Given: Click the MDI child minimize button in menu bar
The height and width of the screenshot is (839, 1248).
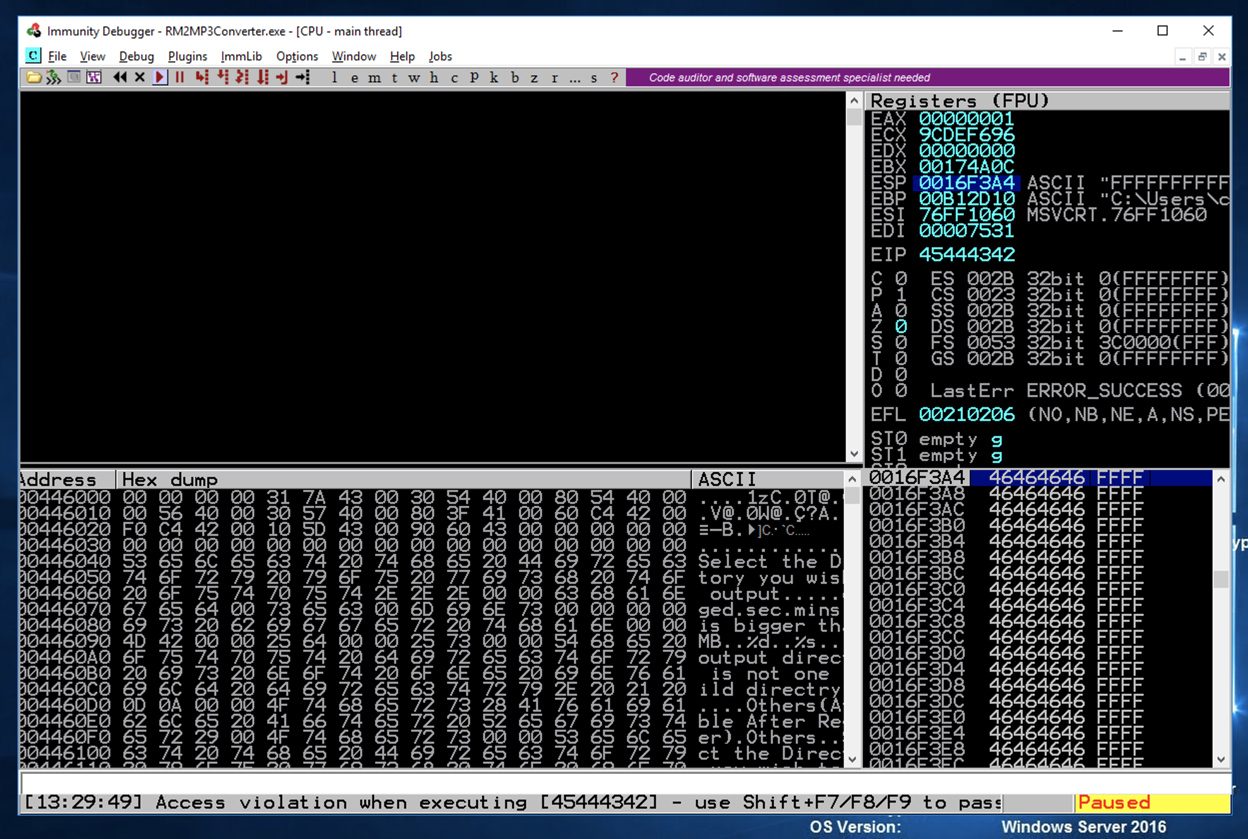Looking at the screenshot, I should pyautogui.click(x=1183, y=56).
